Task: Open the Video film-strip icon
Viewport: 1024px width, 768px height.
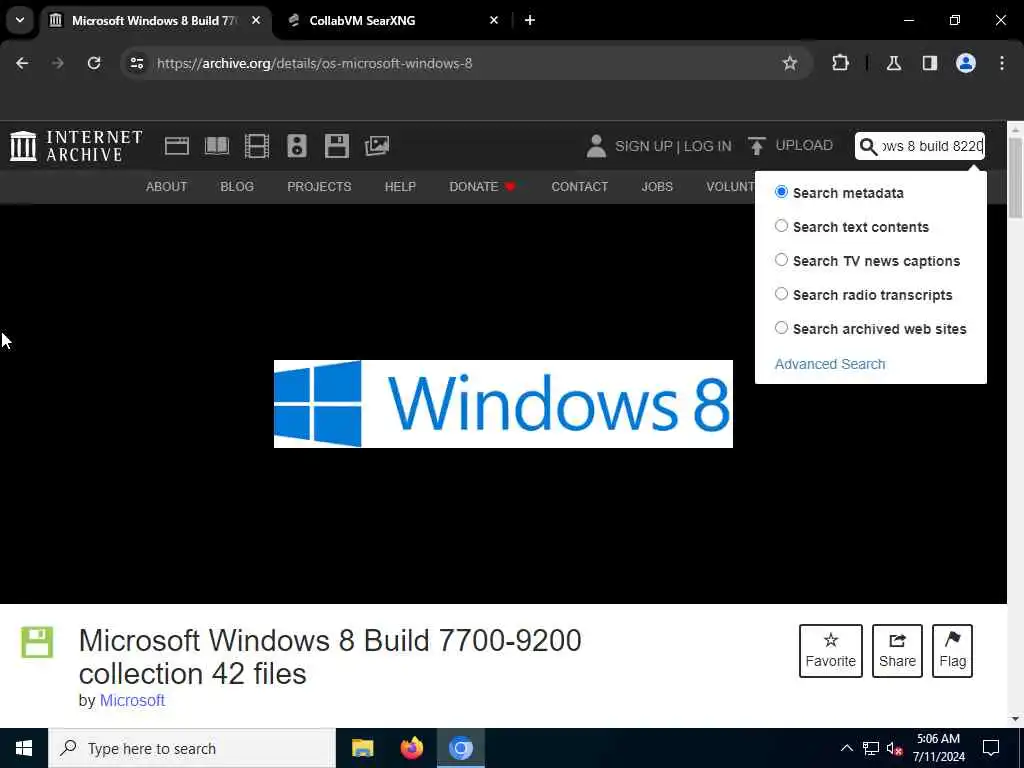Action: pyautogui.click(x=257, y=146)
